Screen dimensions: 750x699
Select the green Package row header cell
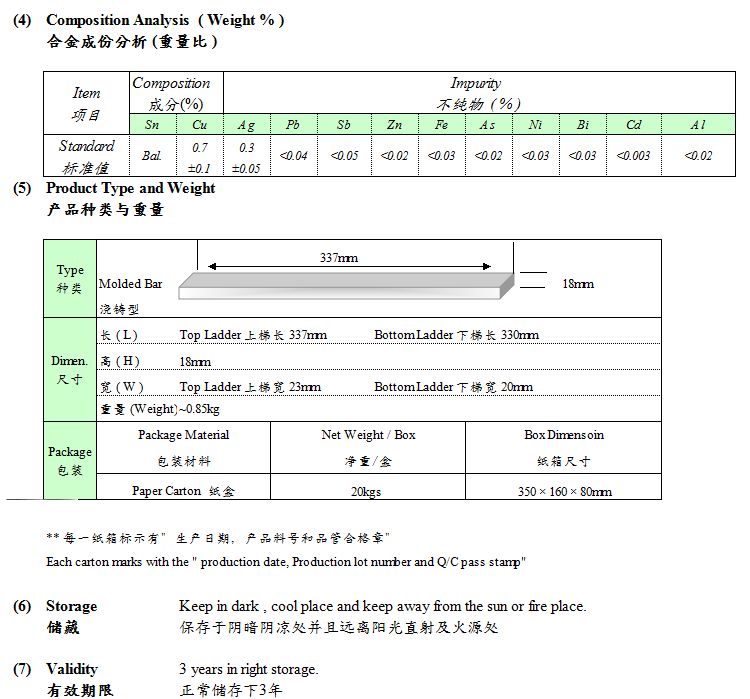click(70, 460)
